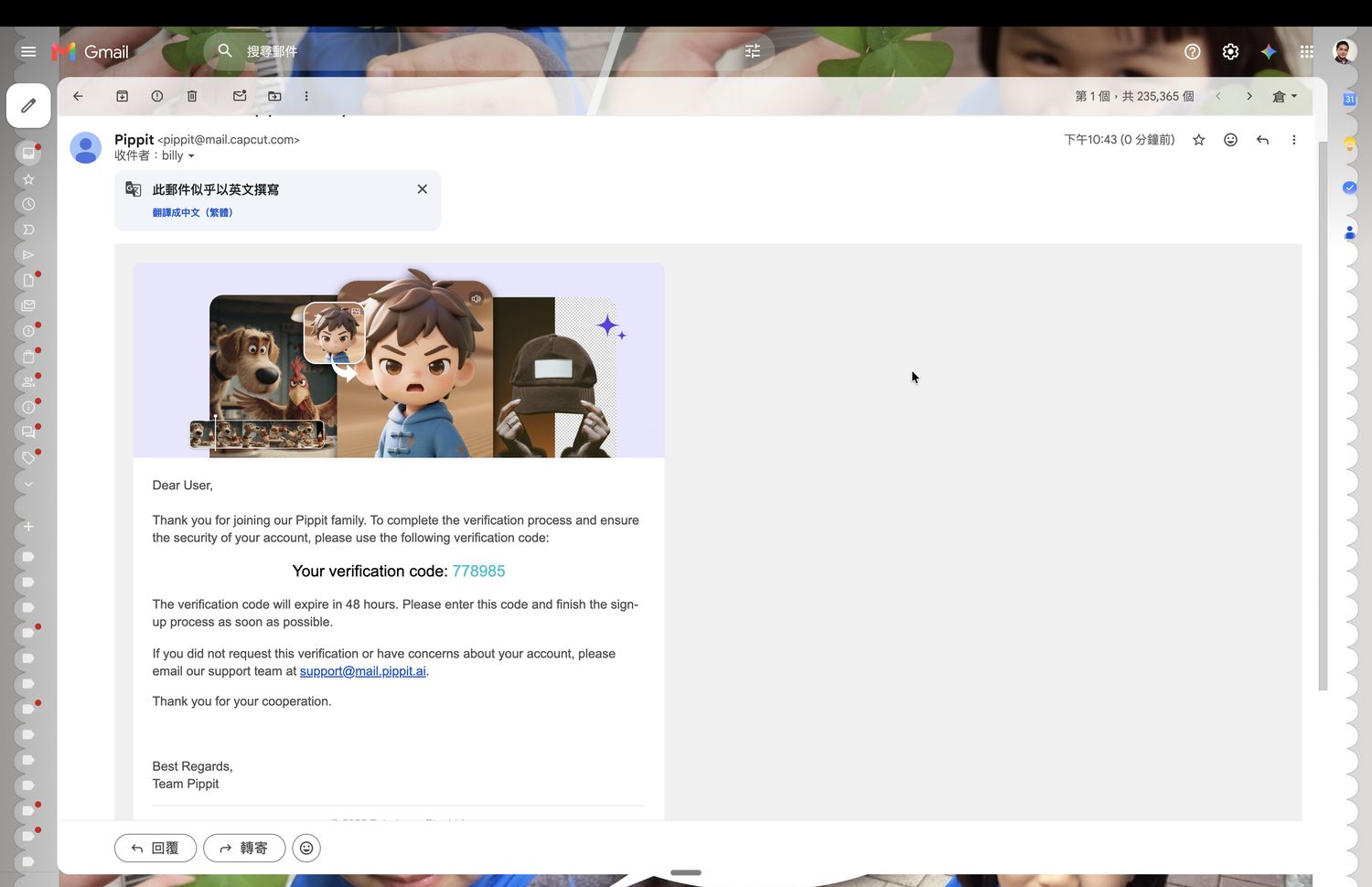
Task: Open the Gmail main menu hamburger
Action: [28, 52]
